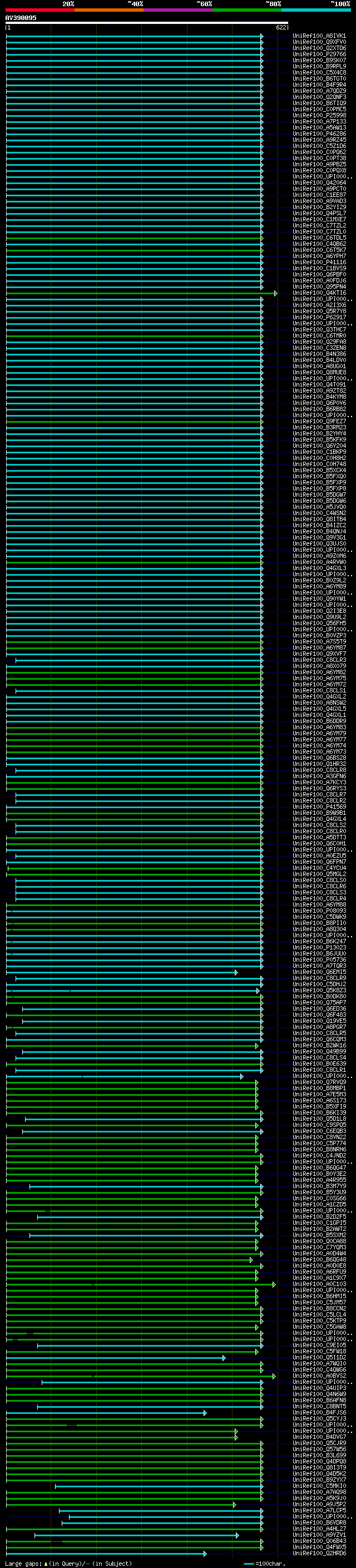
Task: Click the green ~80% identity legend segment
Action: (x=246, y=10)
